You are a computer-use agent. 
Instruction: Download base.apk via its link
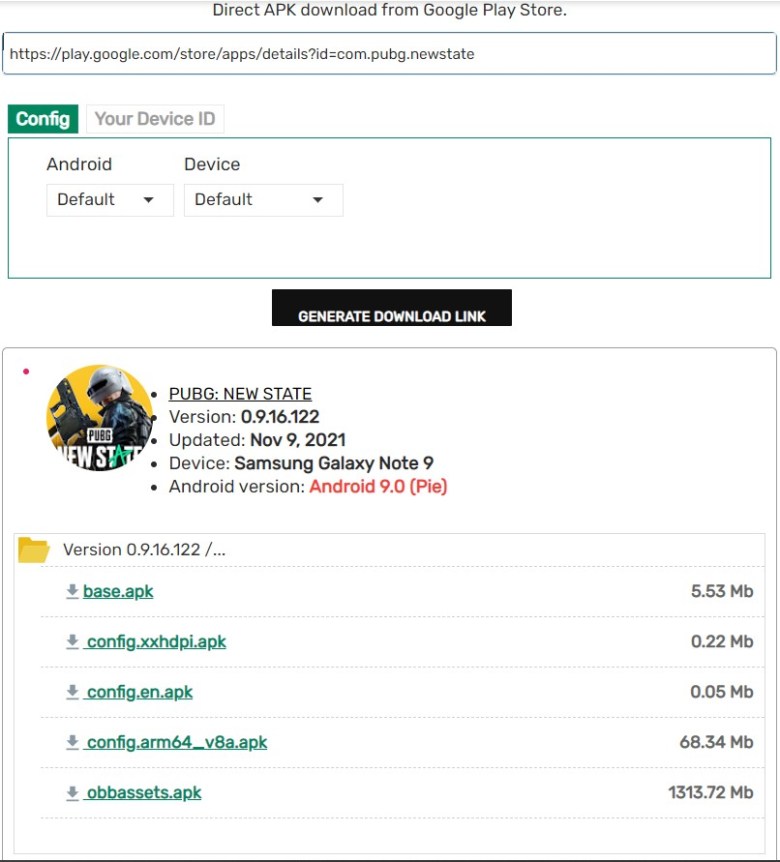[118, 592]
